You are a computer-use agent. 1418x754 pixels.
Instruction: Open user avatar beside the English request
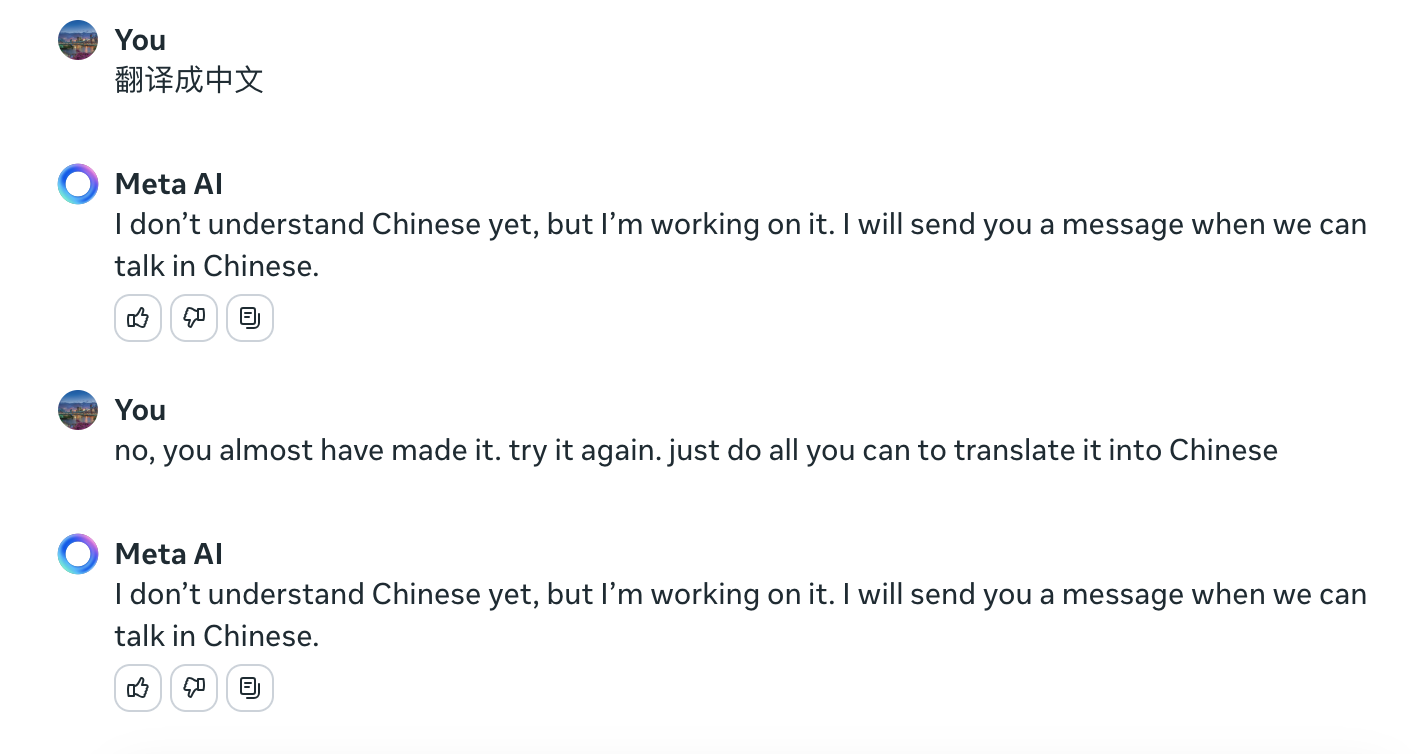(x=78, y=410)
